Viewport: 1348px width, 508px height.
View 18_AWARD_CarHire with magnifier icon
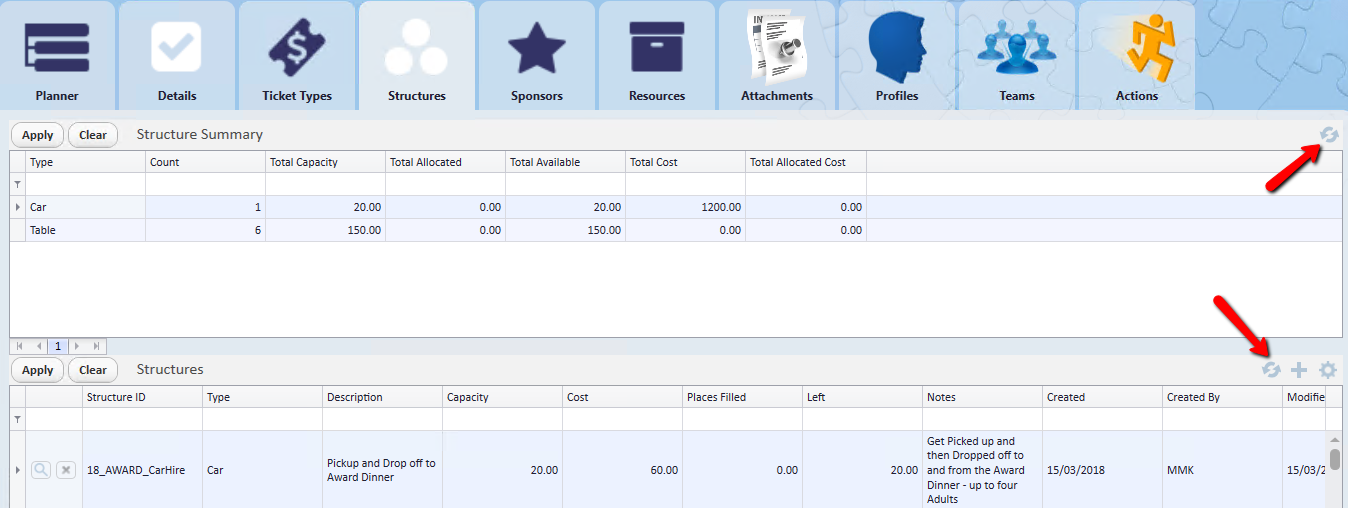click(41, 470)
